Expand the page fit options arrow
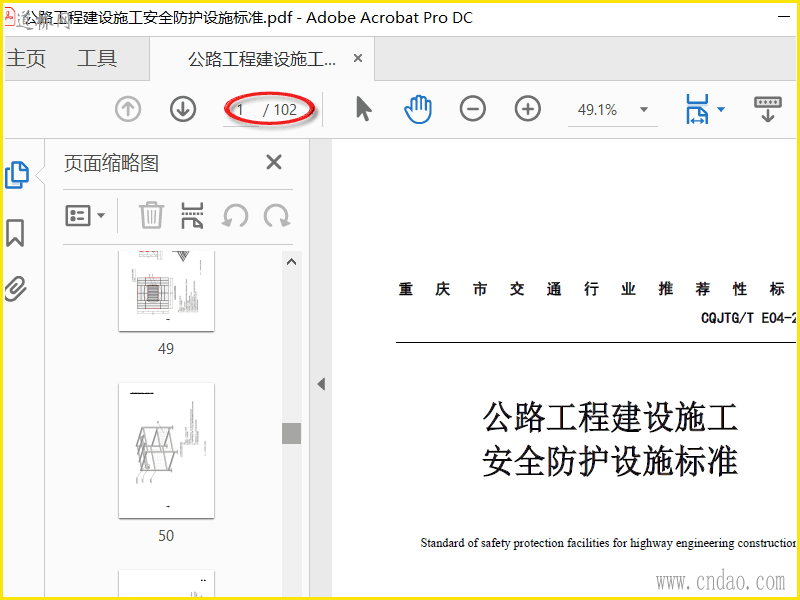 point(721,109)
